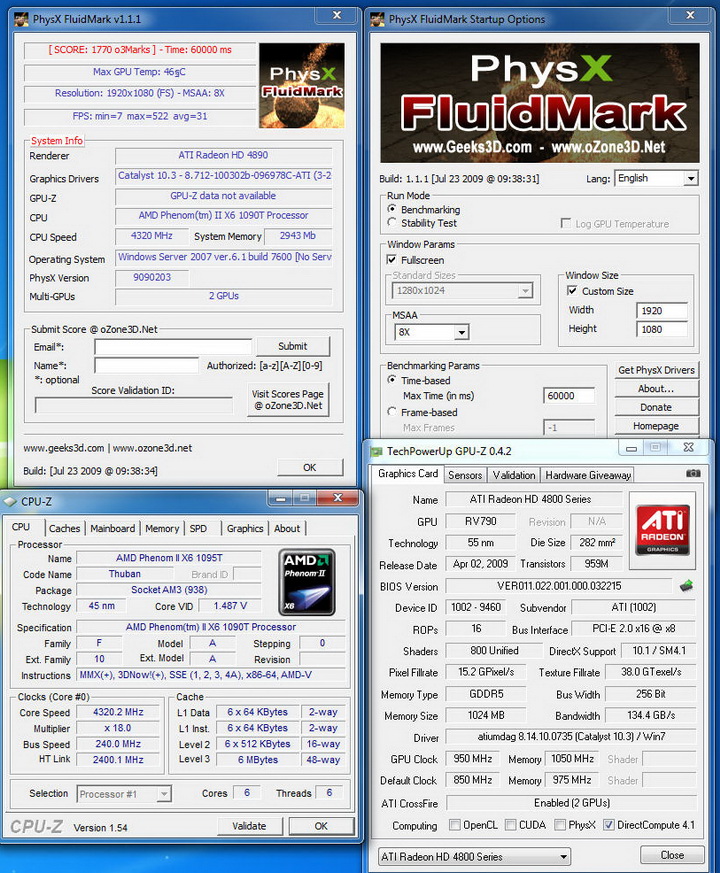Click the Validate button in CPU-Z
The width and height of the screenshot is (720, 873).
[249, 826]
